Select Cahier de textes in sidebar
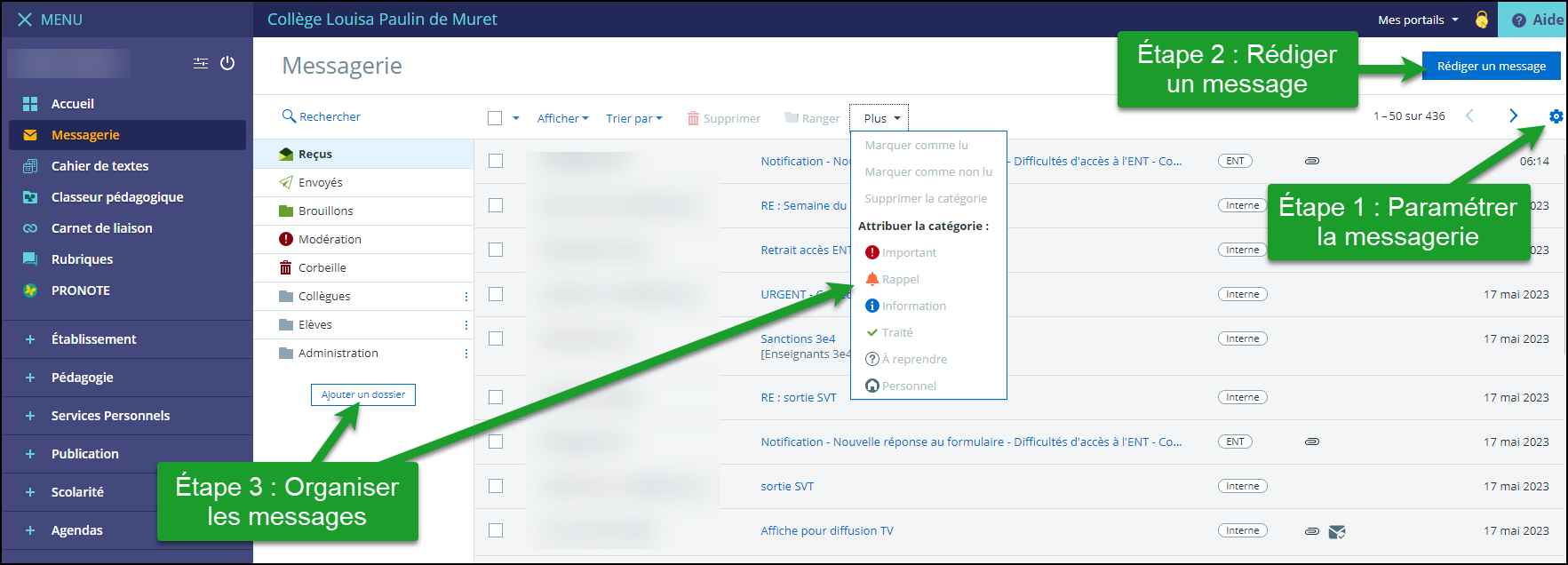1568x565 pixels. click(99, 166)
